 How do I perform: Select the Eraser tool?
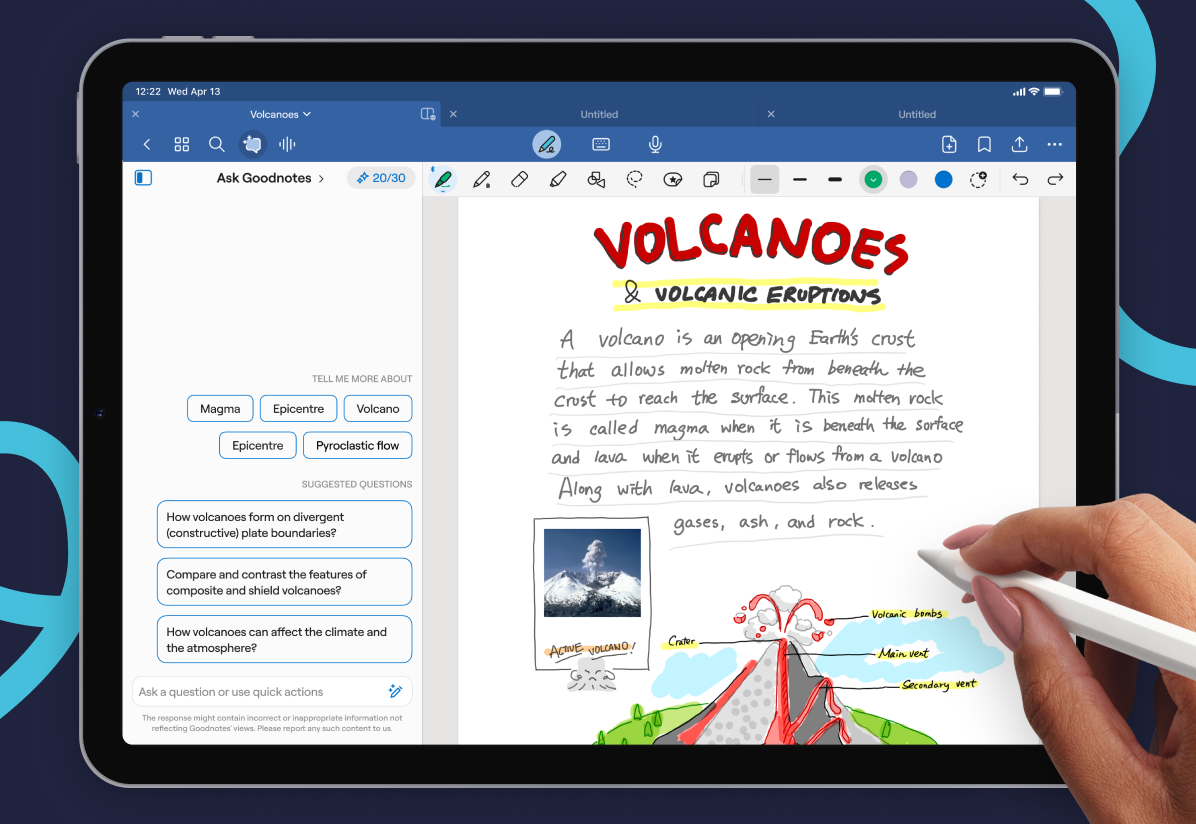coord(519,179)
